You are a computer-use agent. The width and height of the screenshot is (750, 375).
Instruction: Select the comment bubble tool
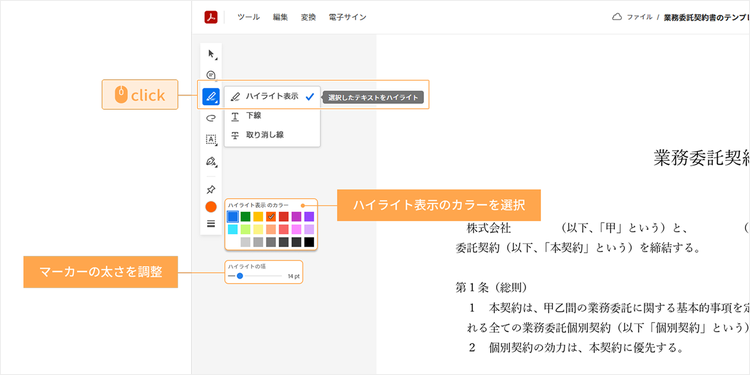coord(211,75)
